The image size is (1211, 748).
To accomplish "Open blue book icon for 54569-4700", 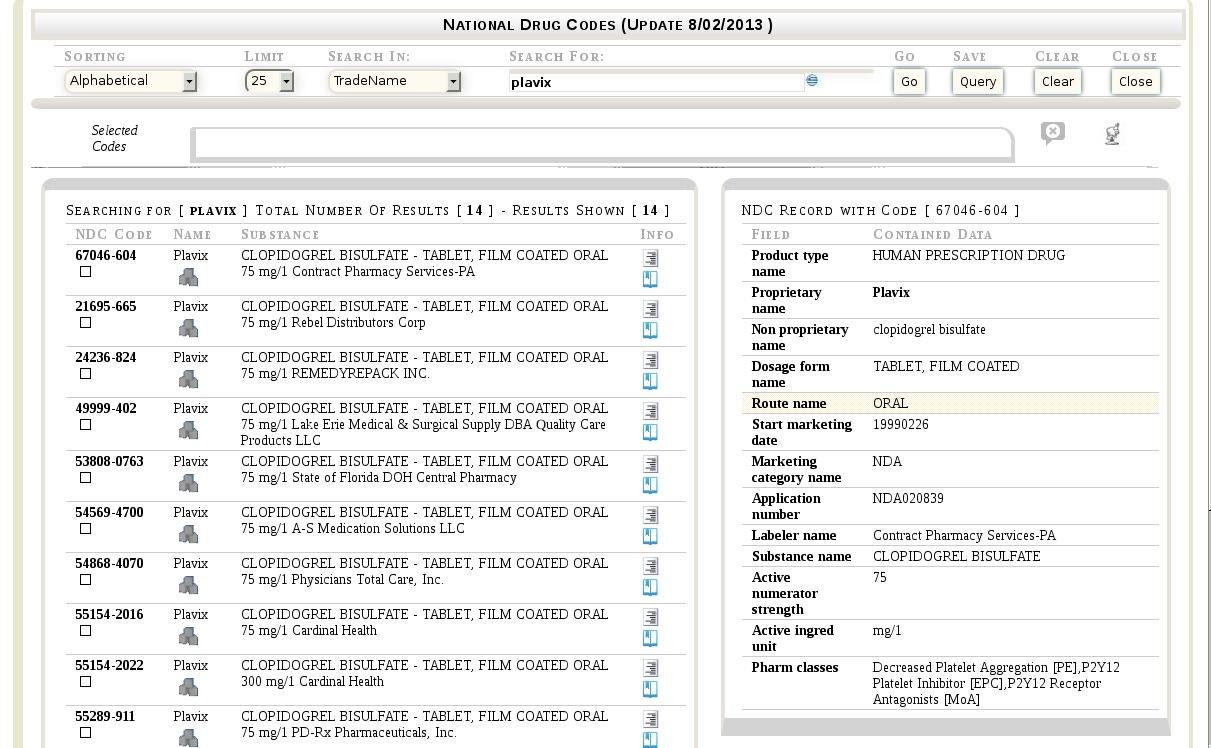I will pyautogui.click(x=650, y=537).
